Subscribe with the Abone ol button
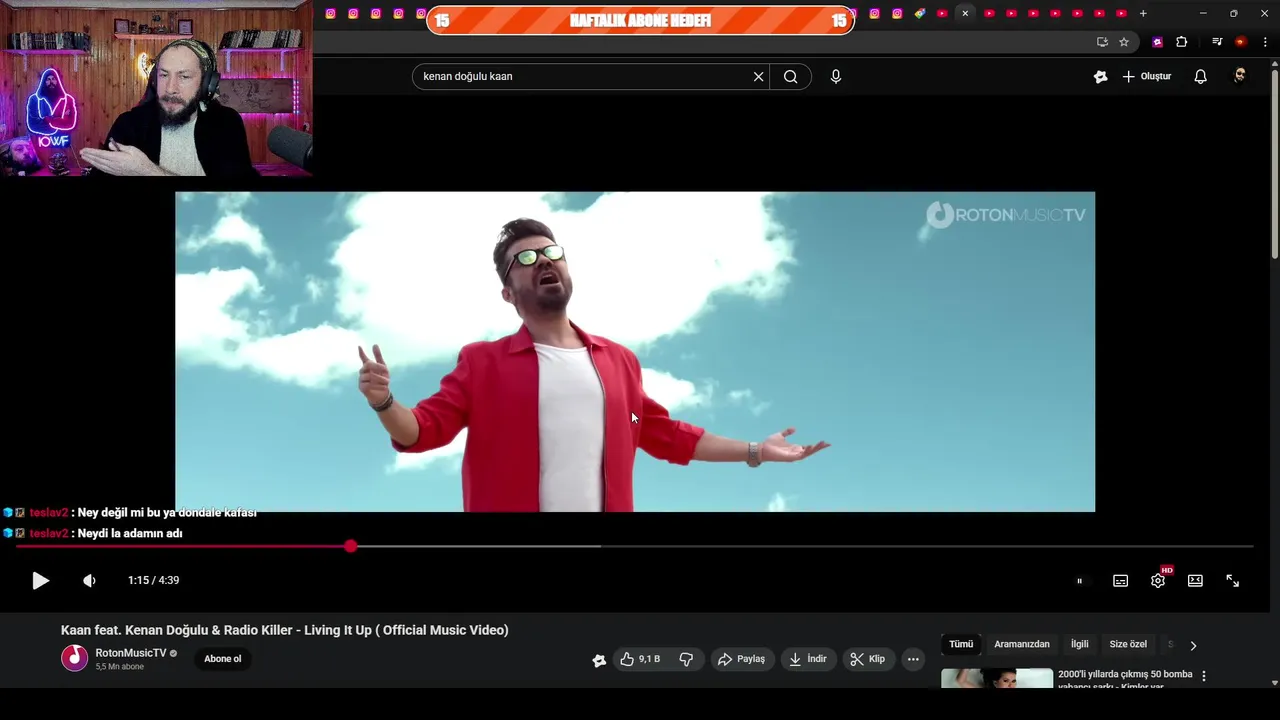This screenshot has height=720, width=1280. [x=223, y=659]
